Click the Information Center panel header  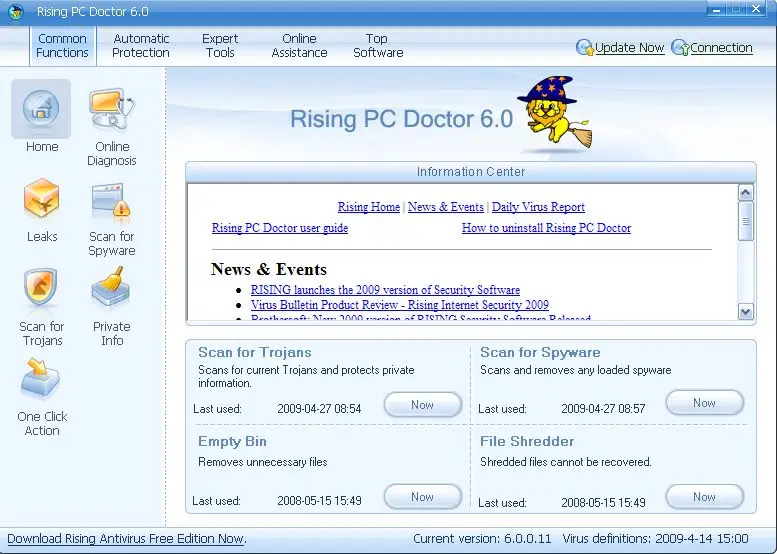point(471,172)
